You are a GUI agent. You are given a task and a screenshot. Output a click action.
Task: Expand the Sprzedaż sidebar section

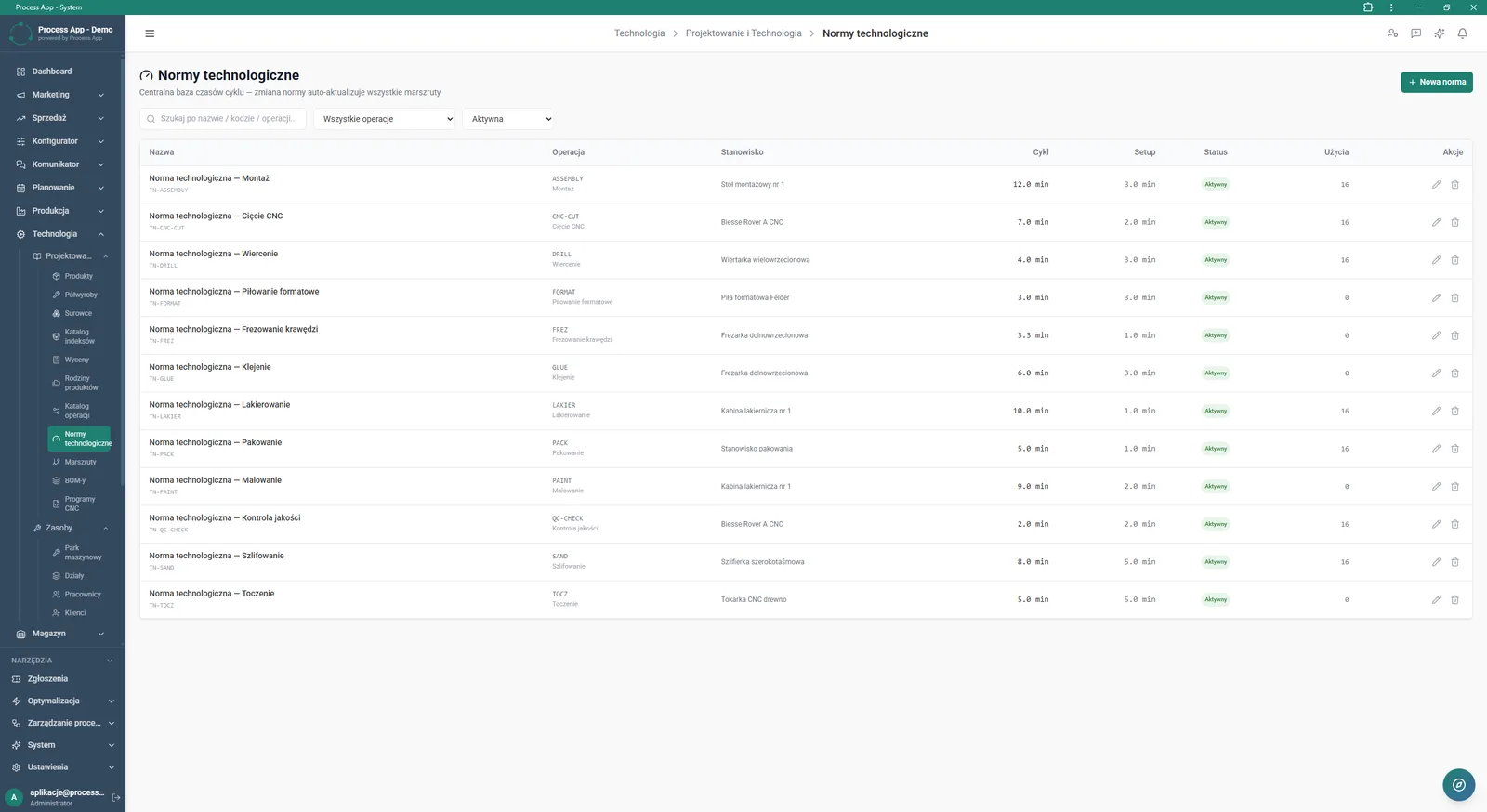click(61, 118)
